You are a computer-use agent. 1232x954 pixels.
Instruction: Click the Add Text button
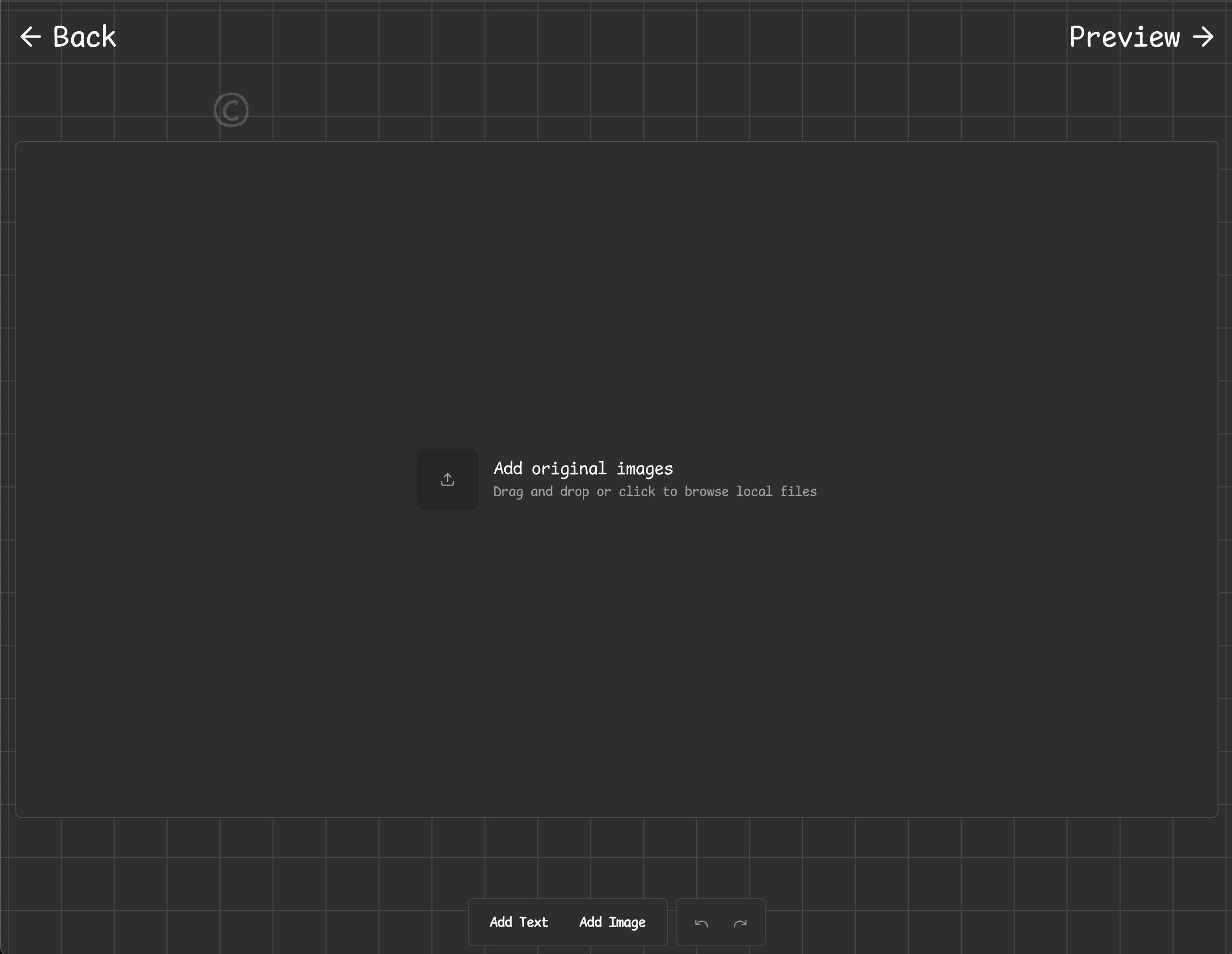(x=518, y=922)
